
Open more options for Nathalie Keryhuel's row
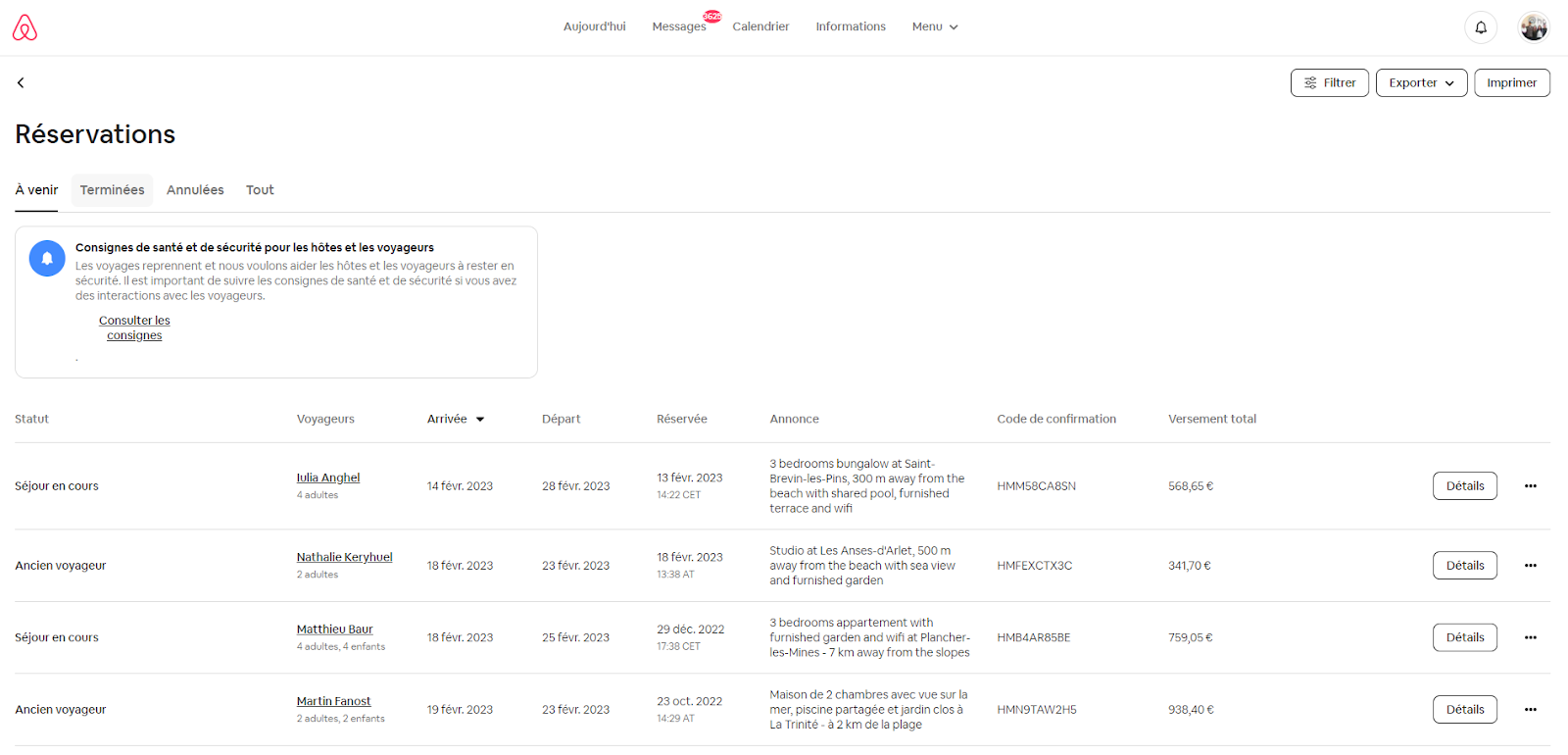pyautogui.click(x=1530, y=566)
